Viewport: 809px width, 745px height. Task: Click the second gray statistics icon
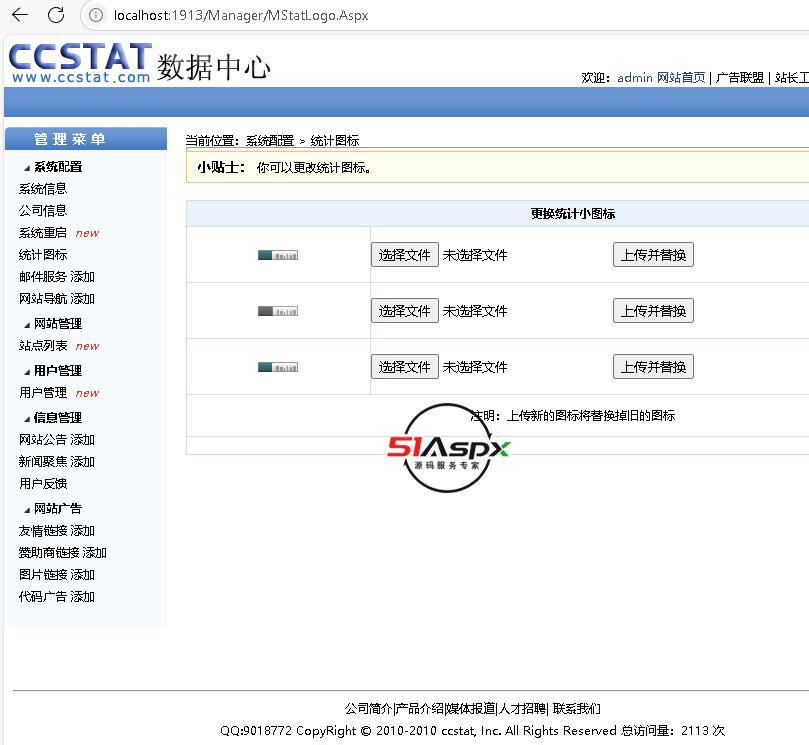(278, 312)
